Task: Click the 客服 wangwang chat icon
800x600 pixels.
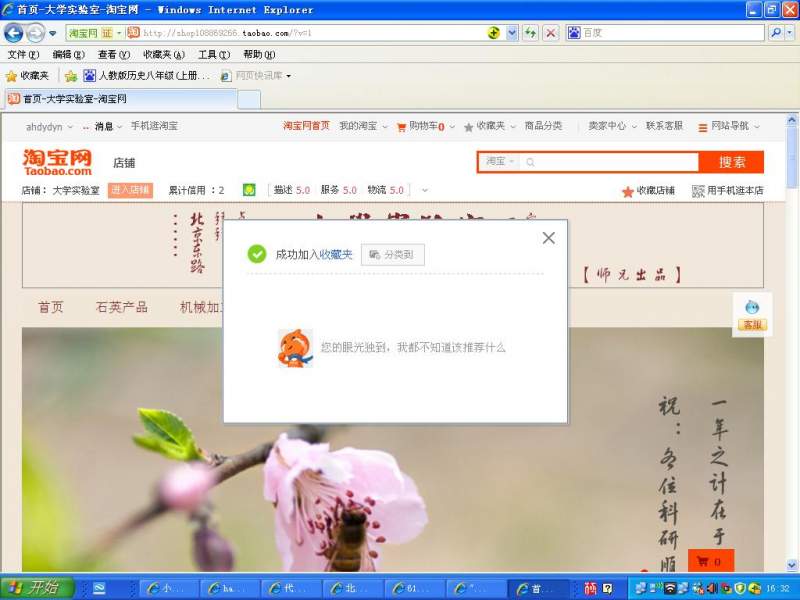Action: pyautogui.click(x=752, y=315)
